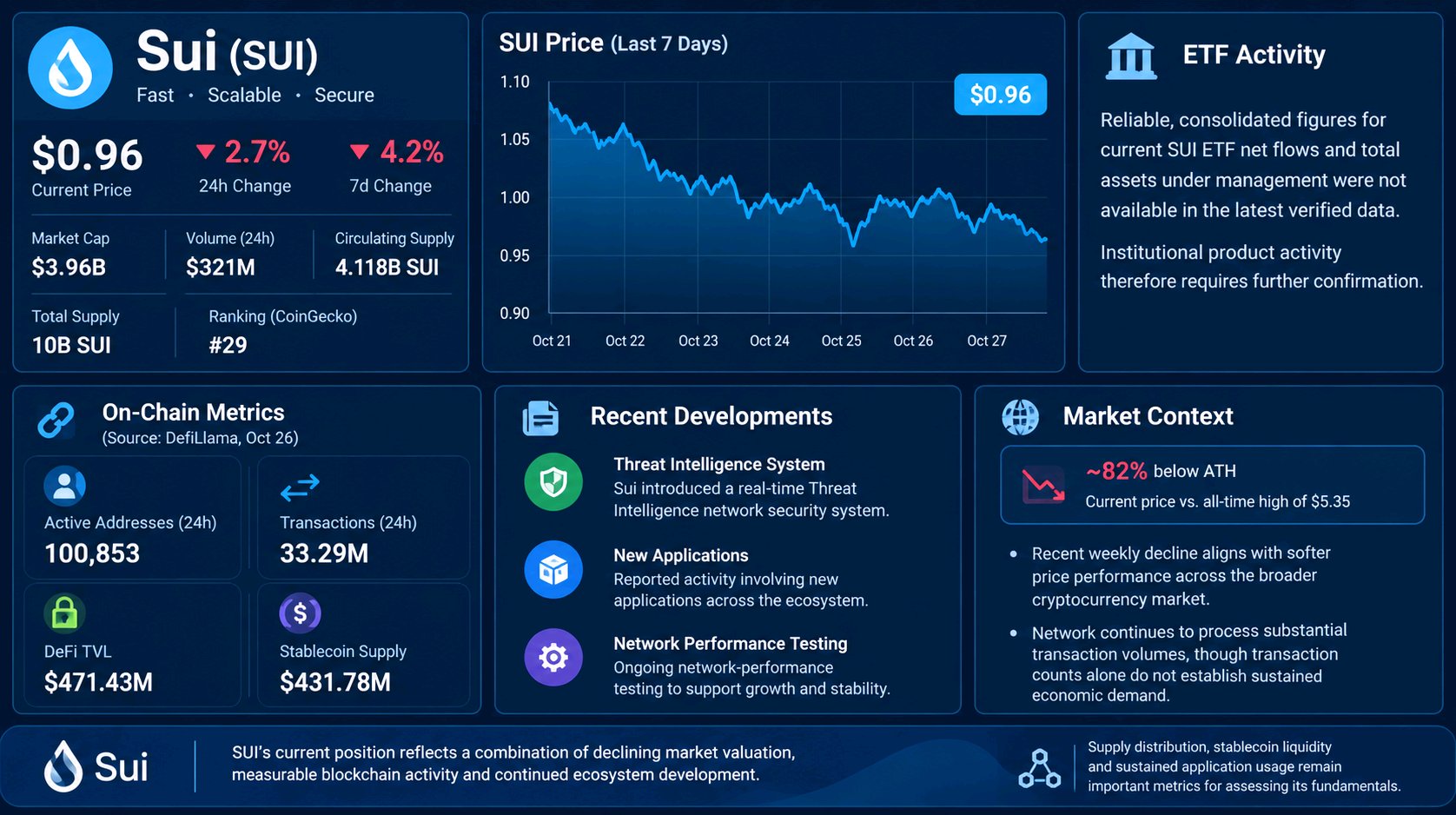
Task: Select the DeFi TVL green padlock icon
Action: coord(64,613)
